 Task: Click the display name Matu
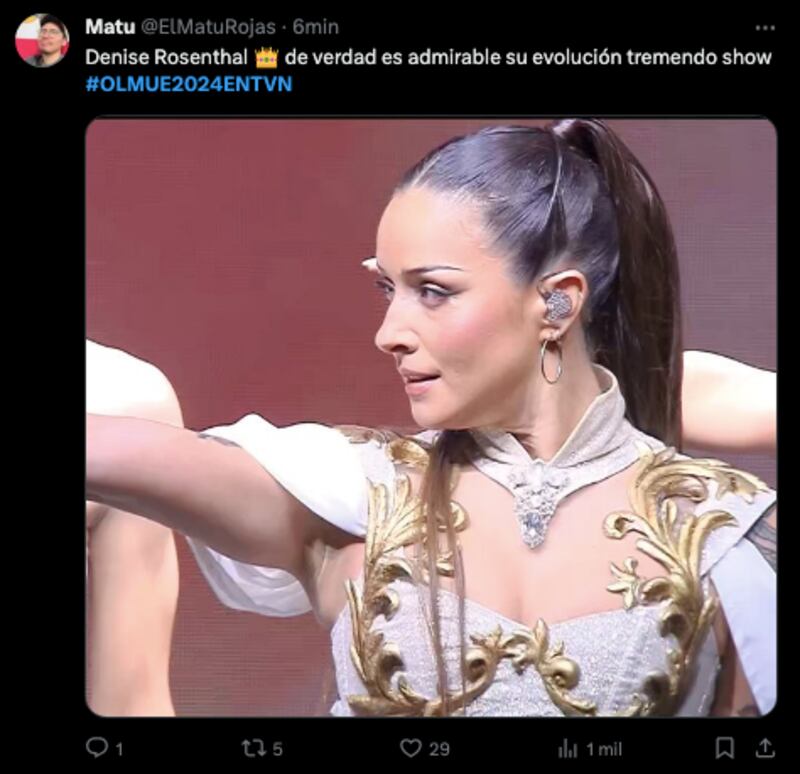(110, 27)
